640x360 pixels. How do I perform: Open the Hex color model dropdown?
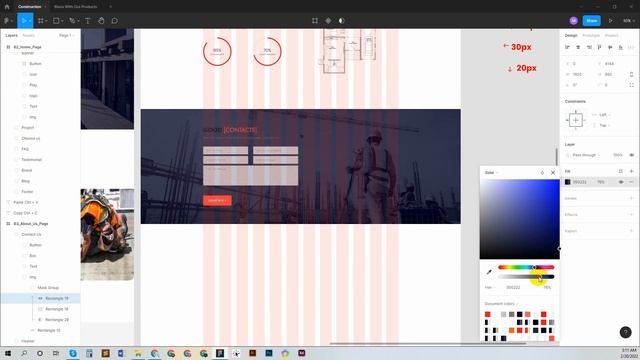pyautogui.click(x=490, y=287)
